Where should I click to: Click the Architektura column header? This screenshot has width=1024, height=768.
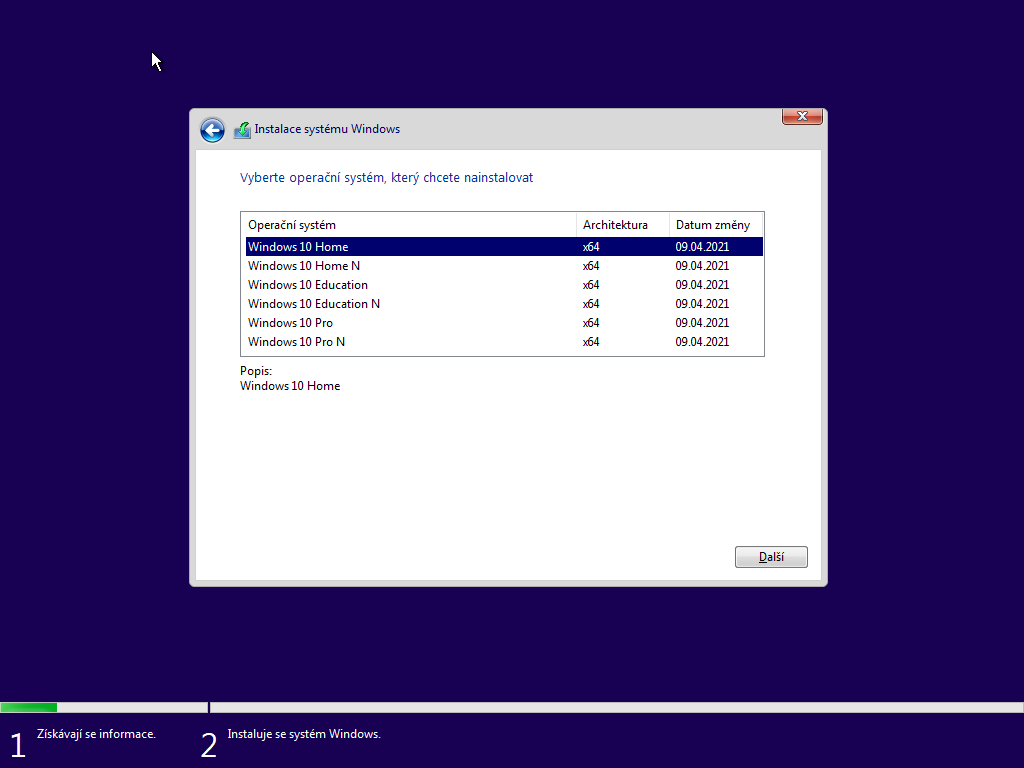coord(615,225)
